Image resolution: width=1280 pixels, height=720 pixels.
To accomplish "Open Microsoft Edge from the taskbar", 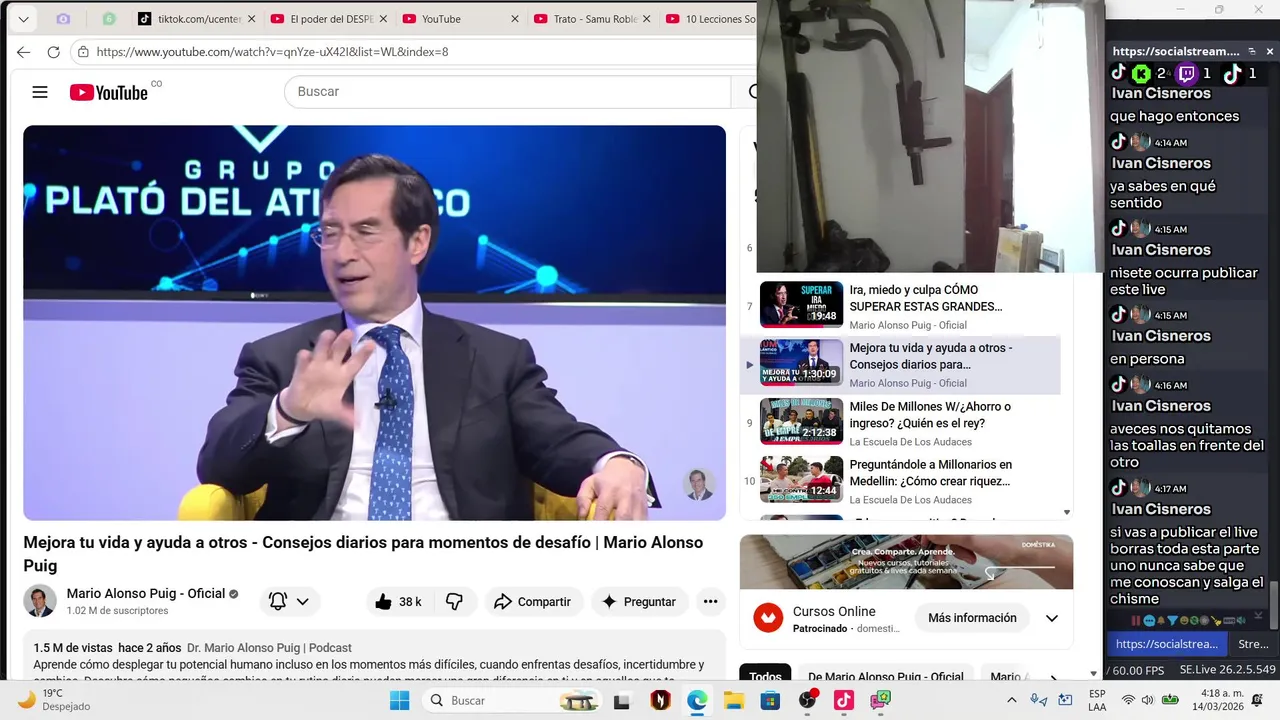I will 697,700.
